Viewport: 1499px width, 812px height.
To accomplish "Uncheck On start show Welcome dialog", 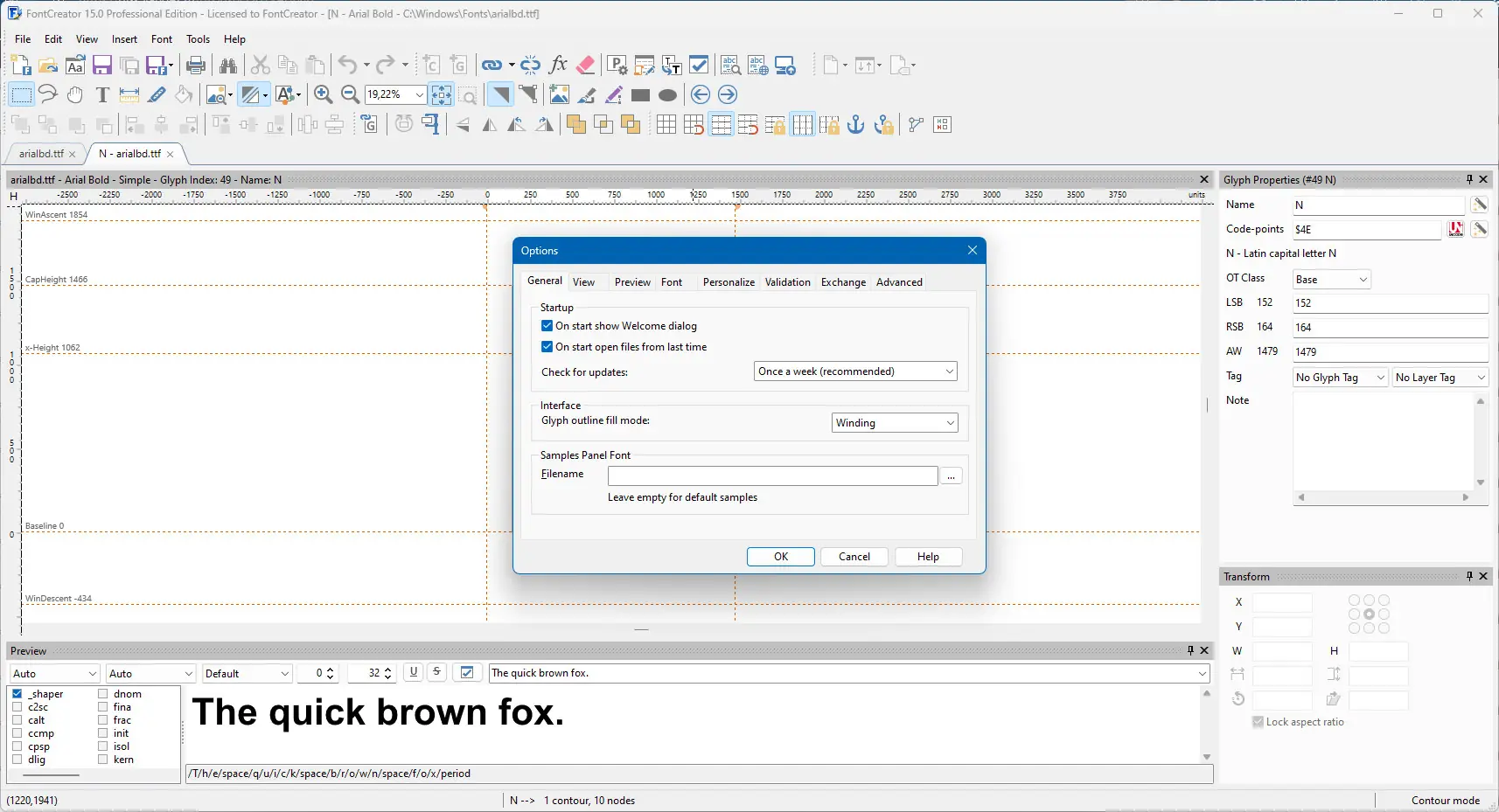I will 547,326.
